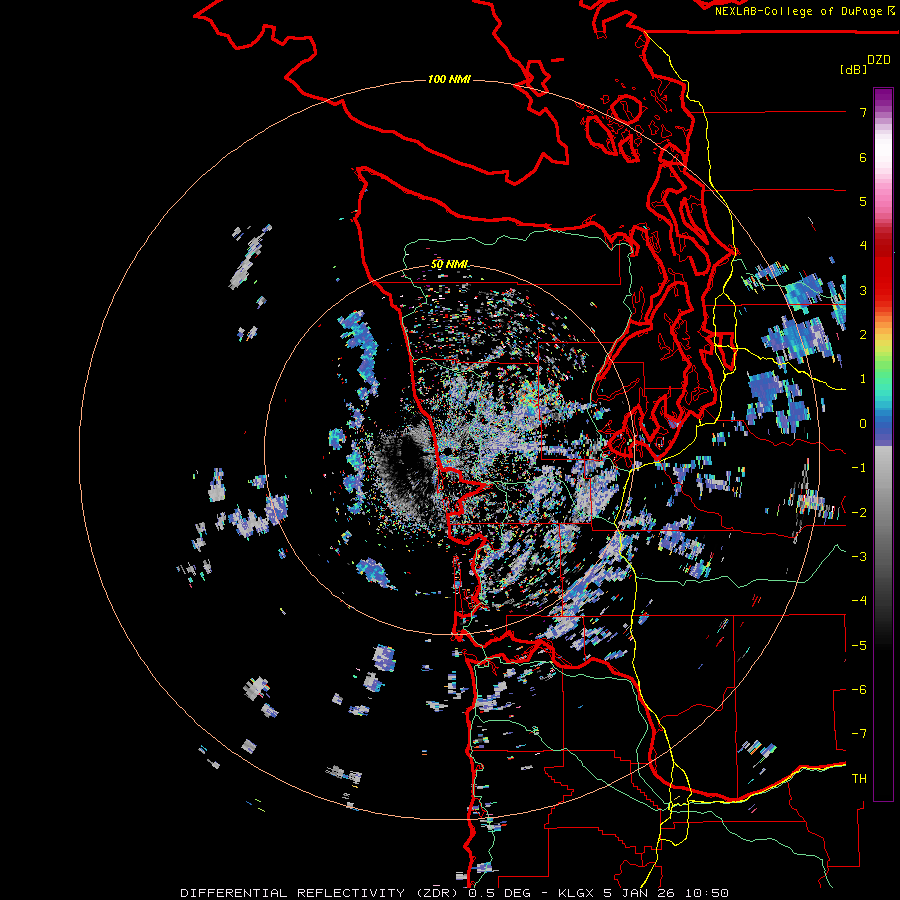Click the -7 value on the color scale

tap(859, 734)
